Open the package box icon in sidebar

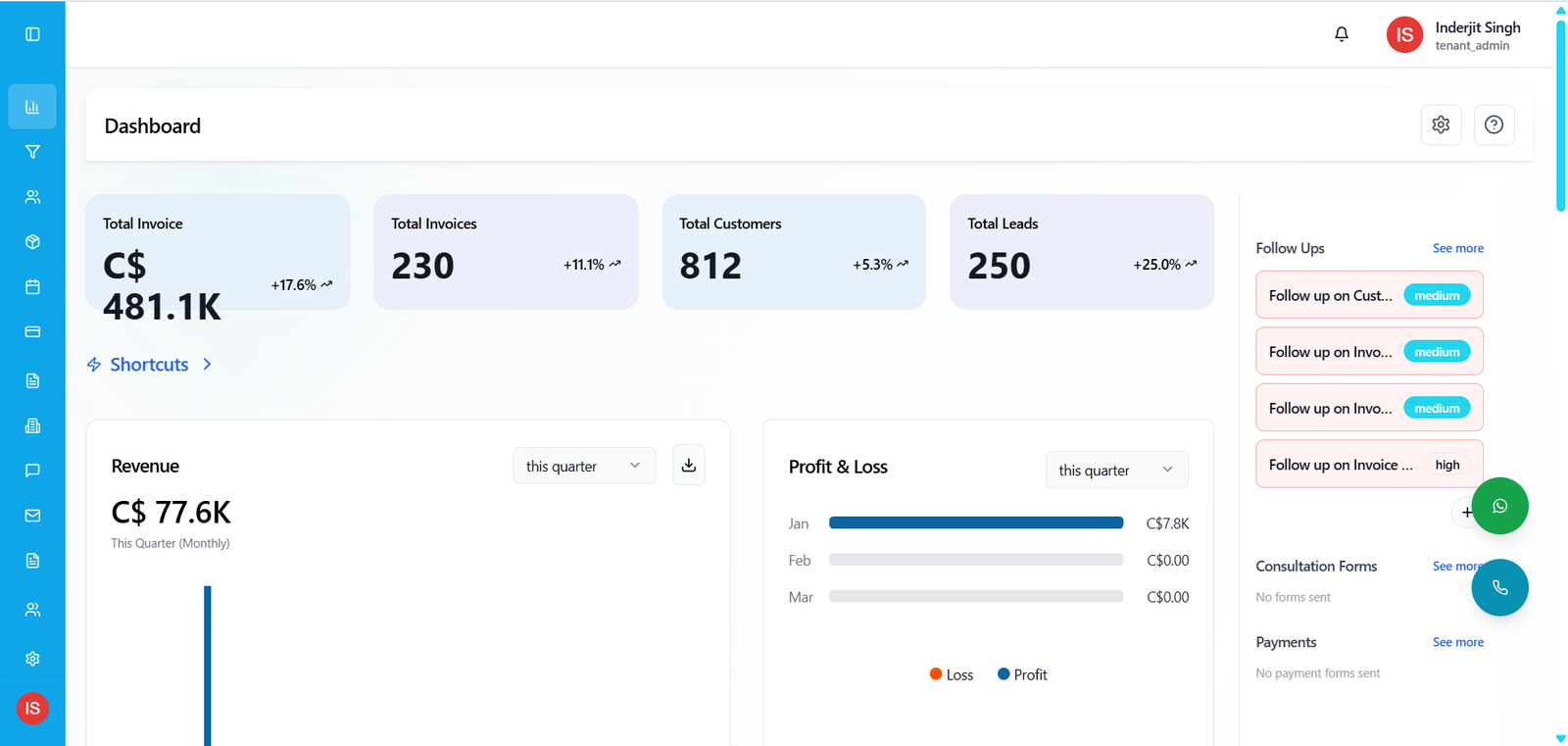[32, 242]
